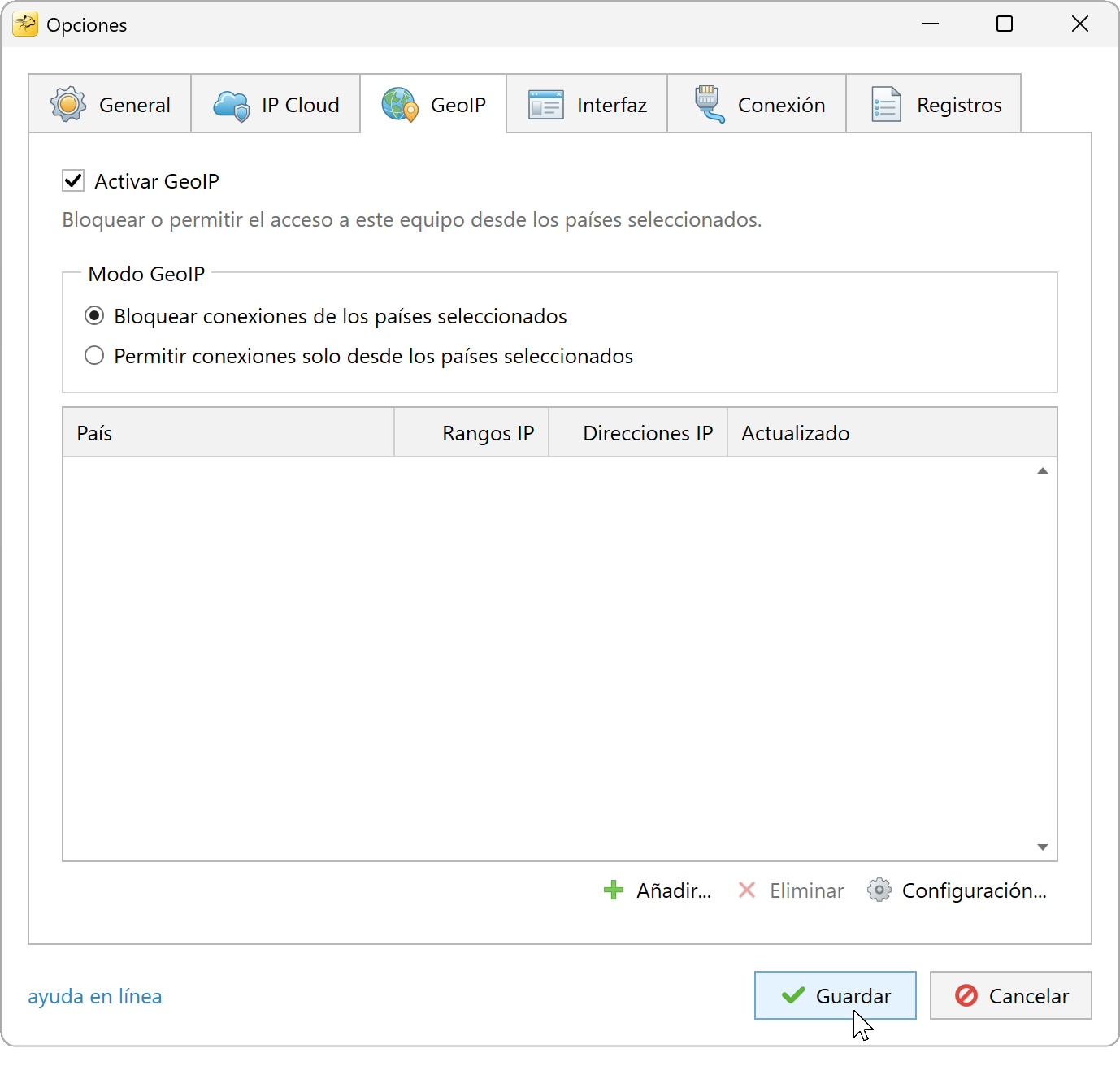Open the Conexión tab

coord(757,104)
